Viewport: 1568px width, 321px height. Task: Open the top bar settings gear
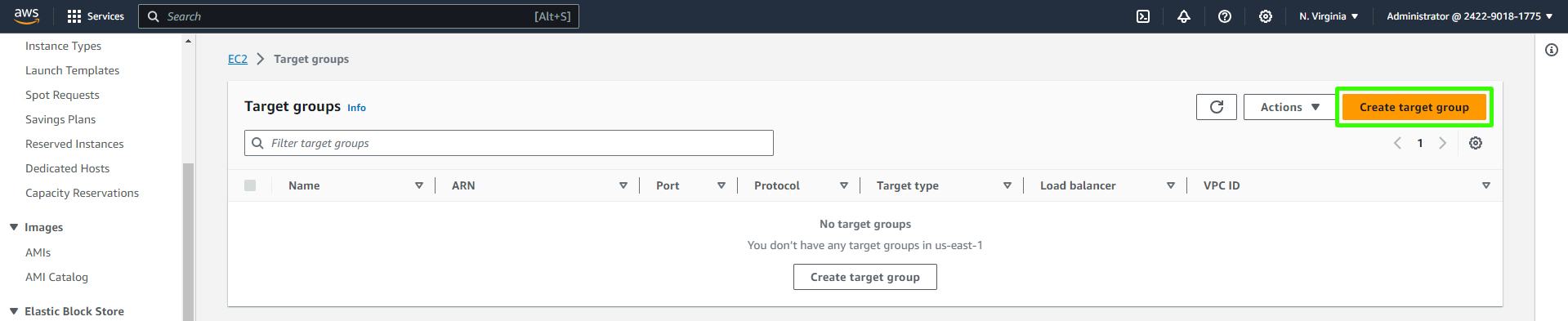[1266, 16]
